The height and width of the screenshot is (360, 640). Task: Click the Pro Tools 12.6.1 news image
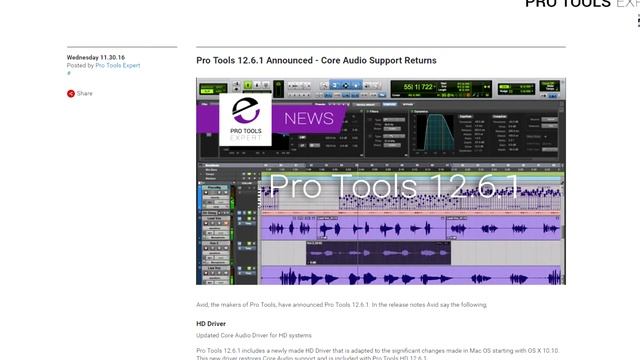coord(381,181)
